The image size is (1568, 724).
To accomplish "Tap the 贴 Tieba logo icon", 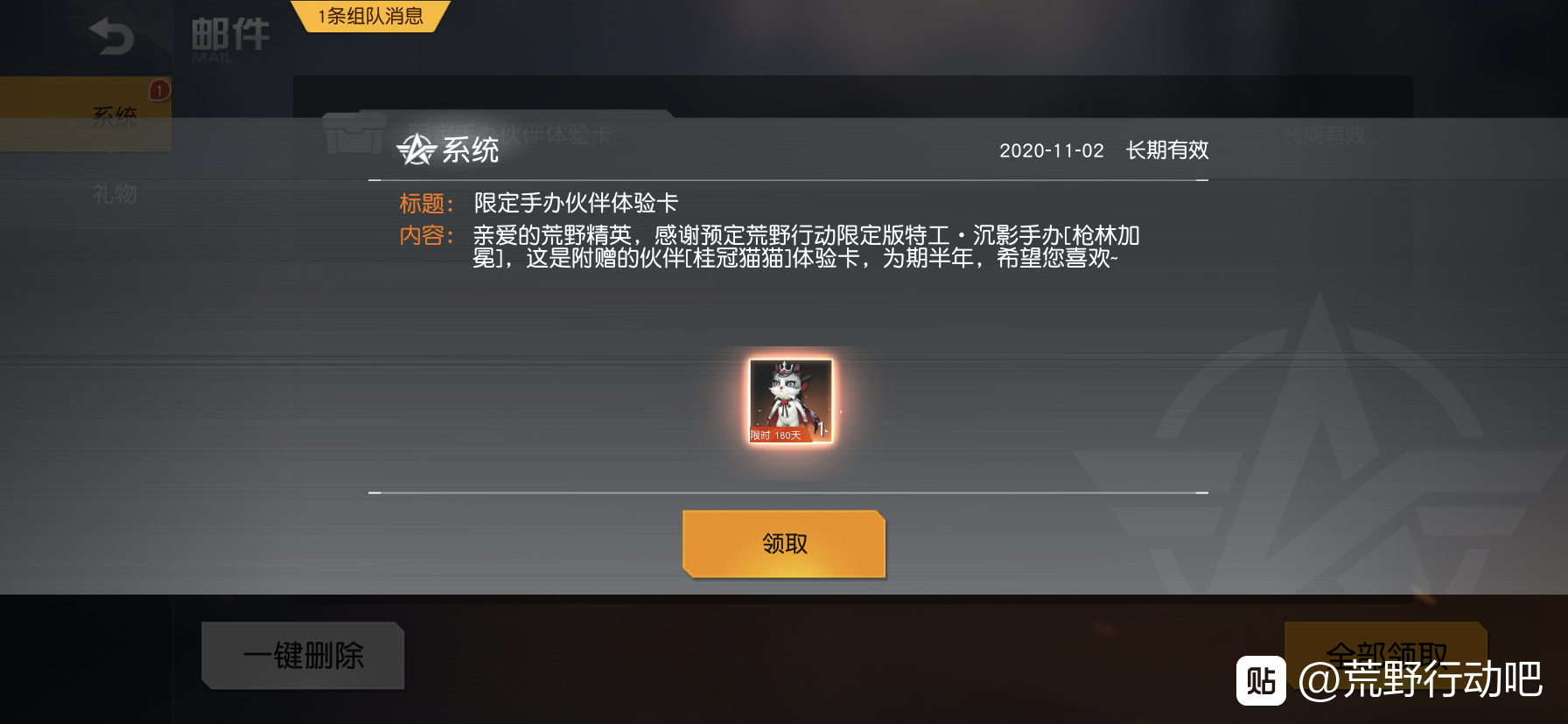I will tap(1261, 680).
